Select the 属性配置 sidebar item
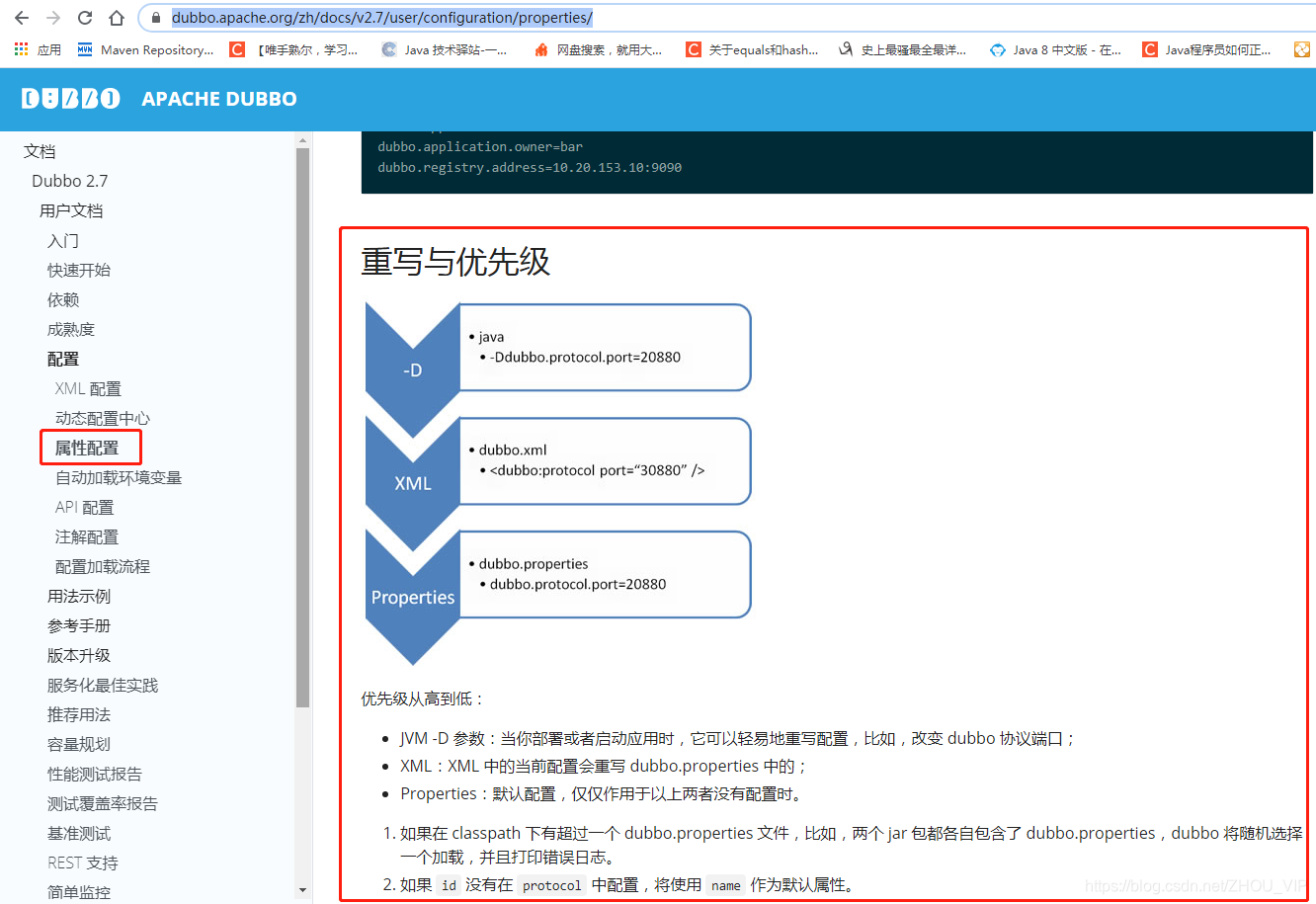This screenshot has height=904, width=1316. [x=87, y=448]
